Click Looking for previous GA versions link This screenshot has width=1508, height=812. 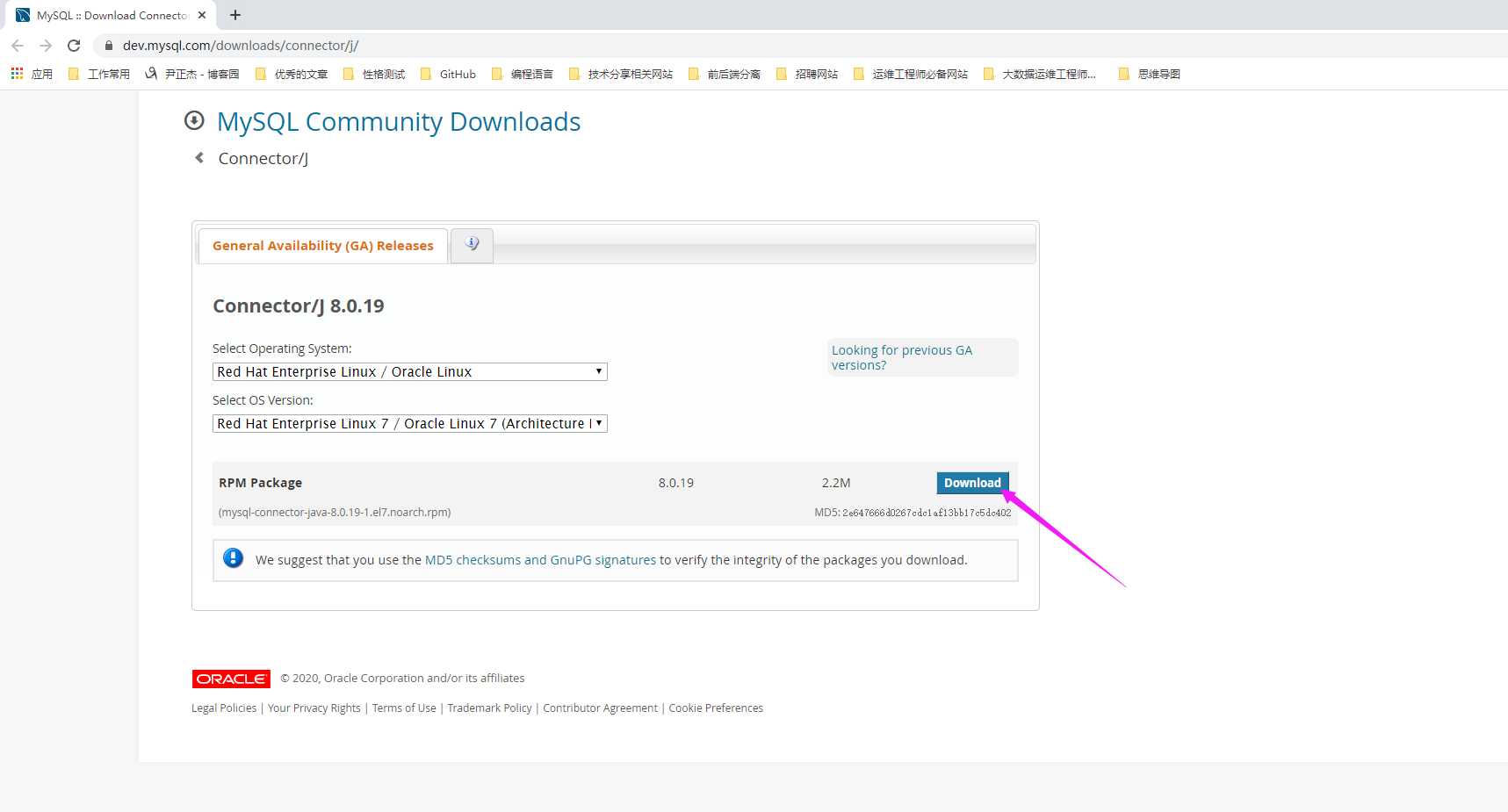902,357
